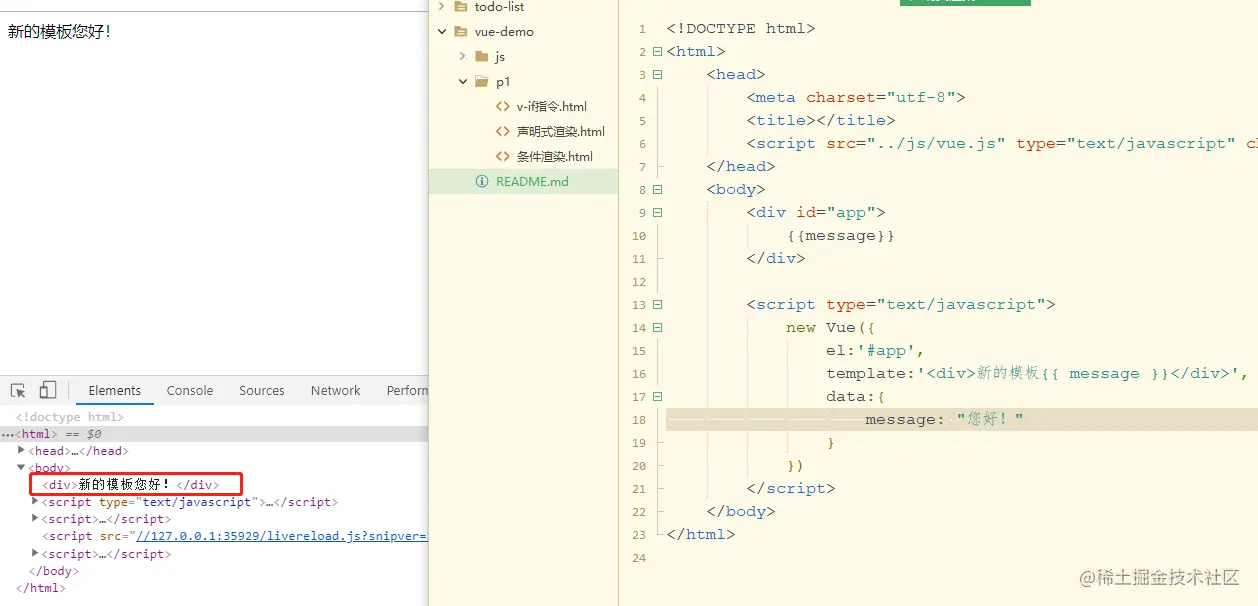Expand the head node triangle in Elements

coord(21,451)
